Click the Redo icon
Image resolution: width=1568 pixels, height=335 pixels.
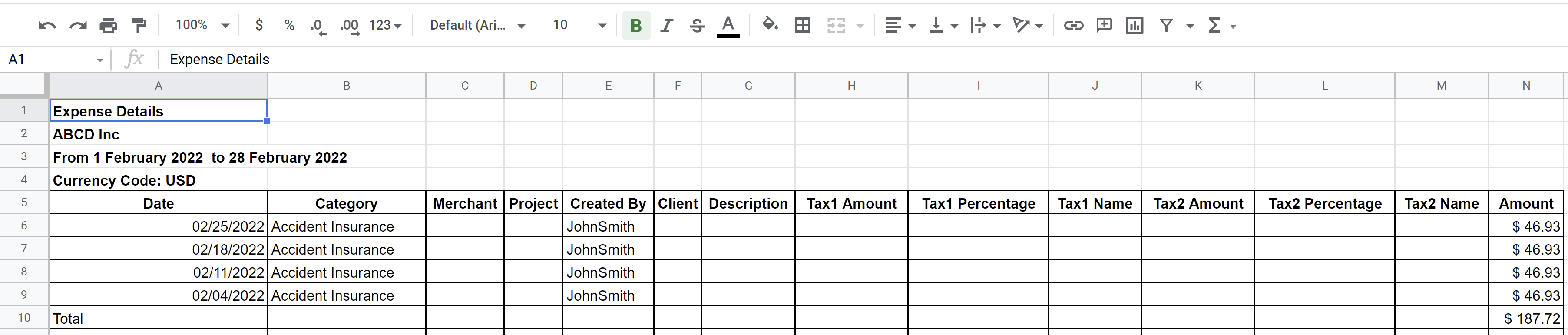point(78,26)
